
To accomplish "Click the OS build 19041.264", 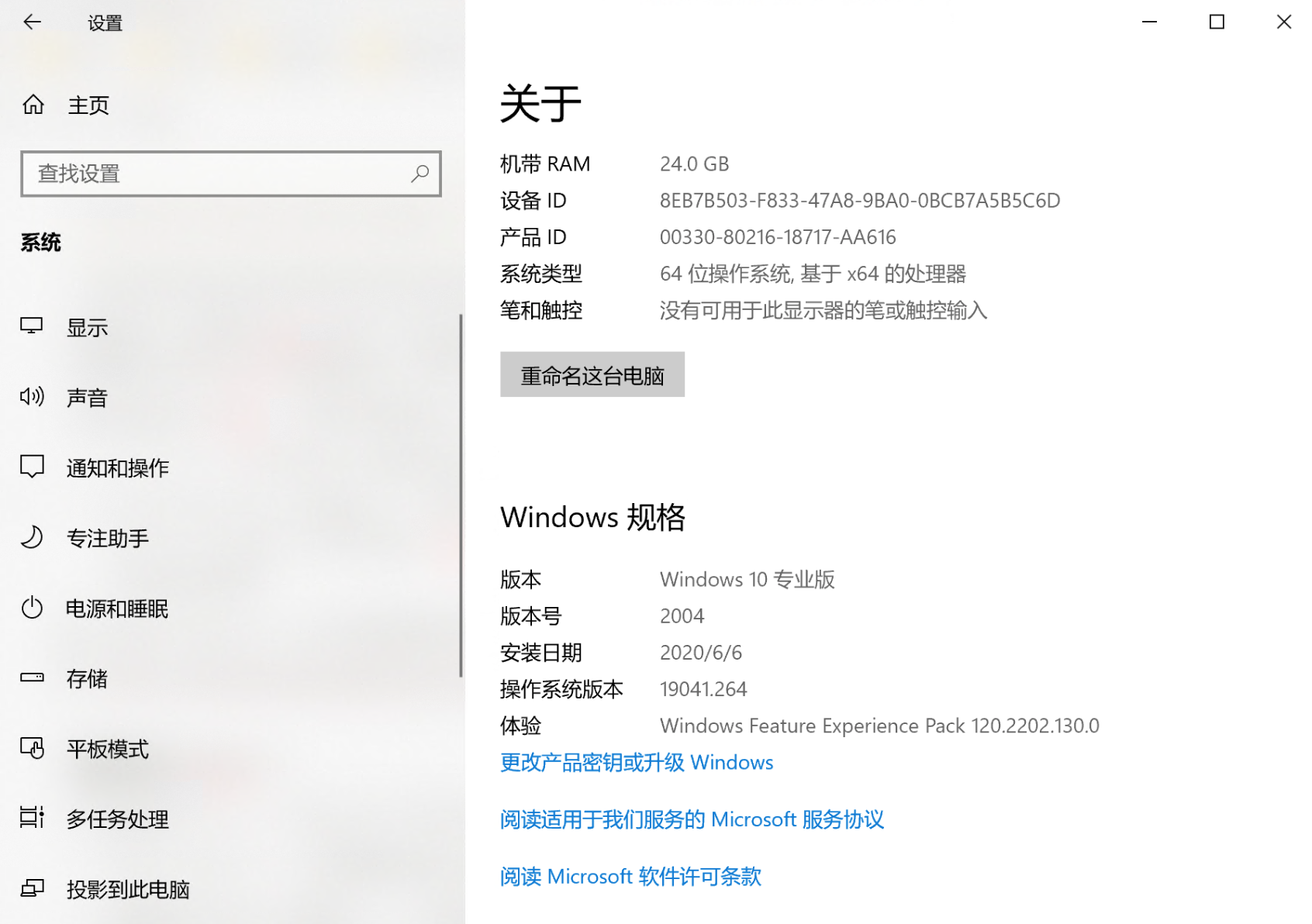I will pyautogui.click(x=703, y=689).
